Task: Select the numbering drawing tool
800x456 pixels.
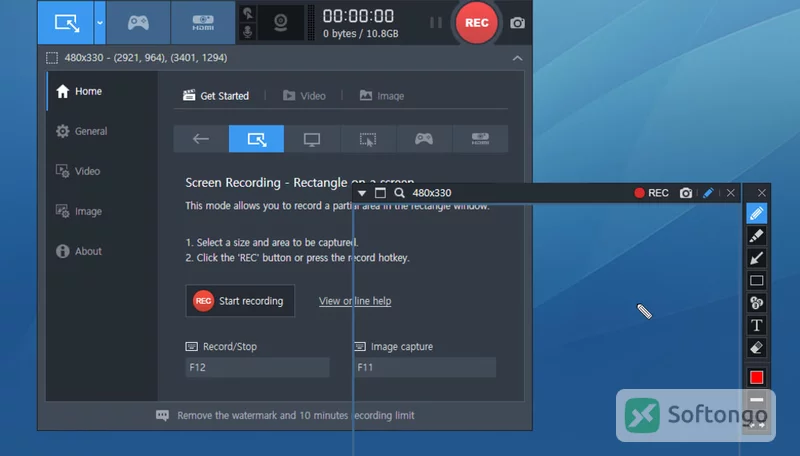Action: (x=757, y=303)
